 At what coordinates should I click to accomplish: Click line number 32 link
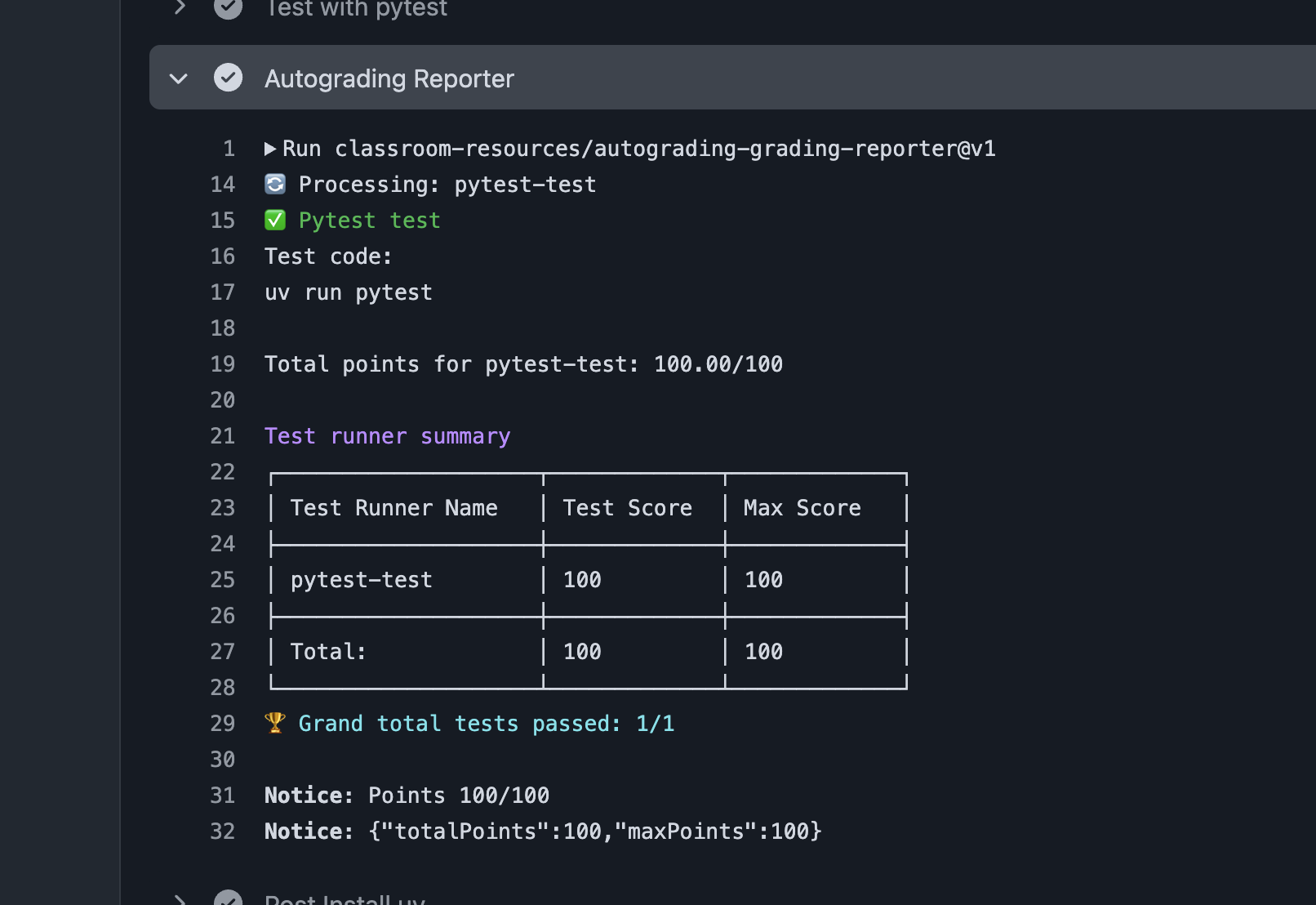[223, 831]
